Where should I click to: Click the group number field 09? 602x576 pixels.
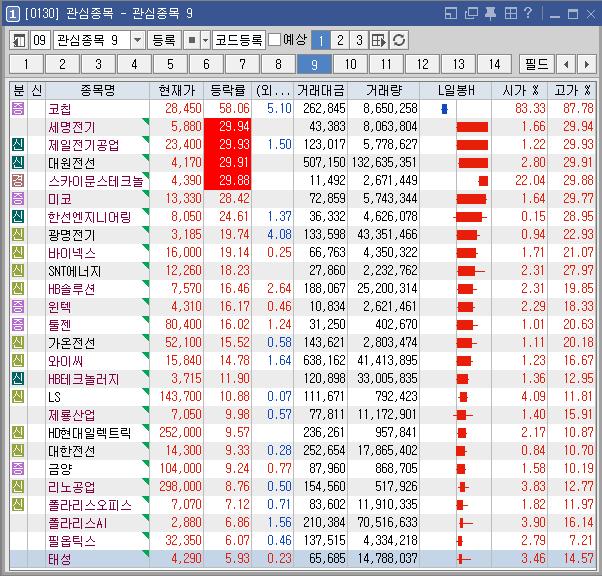point(40,40)
